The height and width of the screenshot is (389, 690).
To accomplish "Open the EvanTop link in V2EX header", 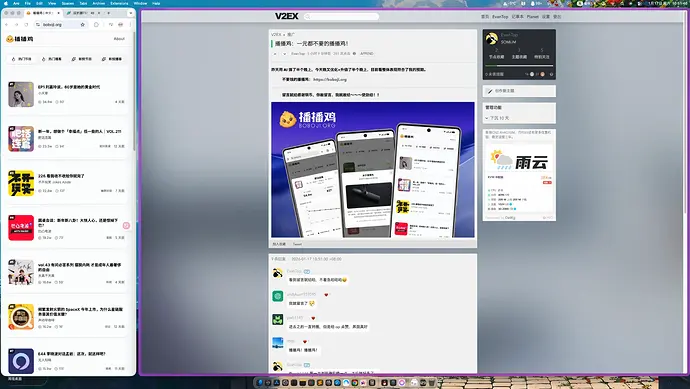I will click(x=500, y=16).
